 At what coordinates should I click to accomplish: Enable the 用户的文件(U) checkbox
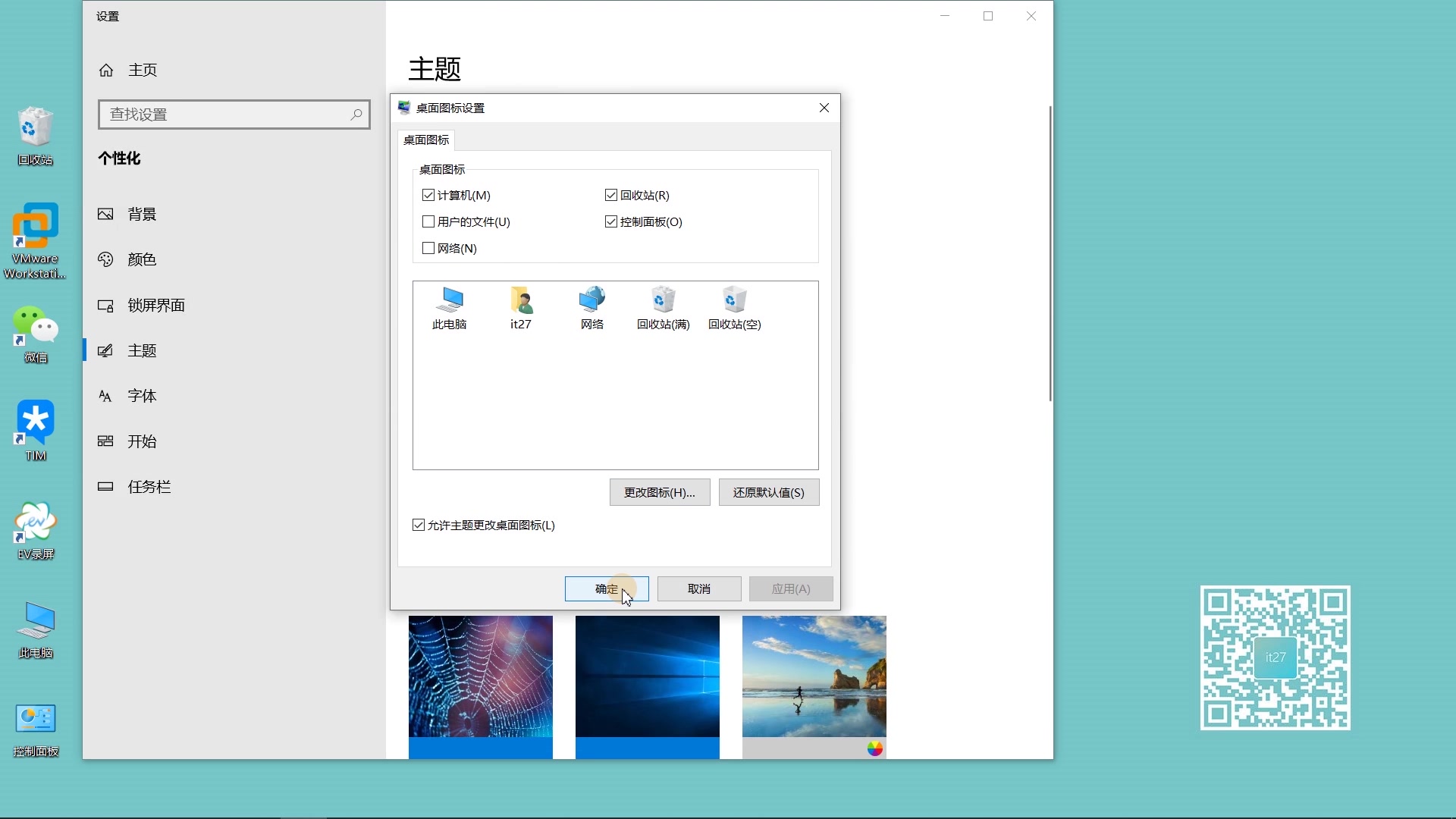click(x=428, y=222)
